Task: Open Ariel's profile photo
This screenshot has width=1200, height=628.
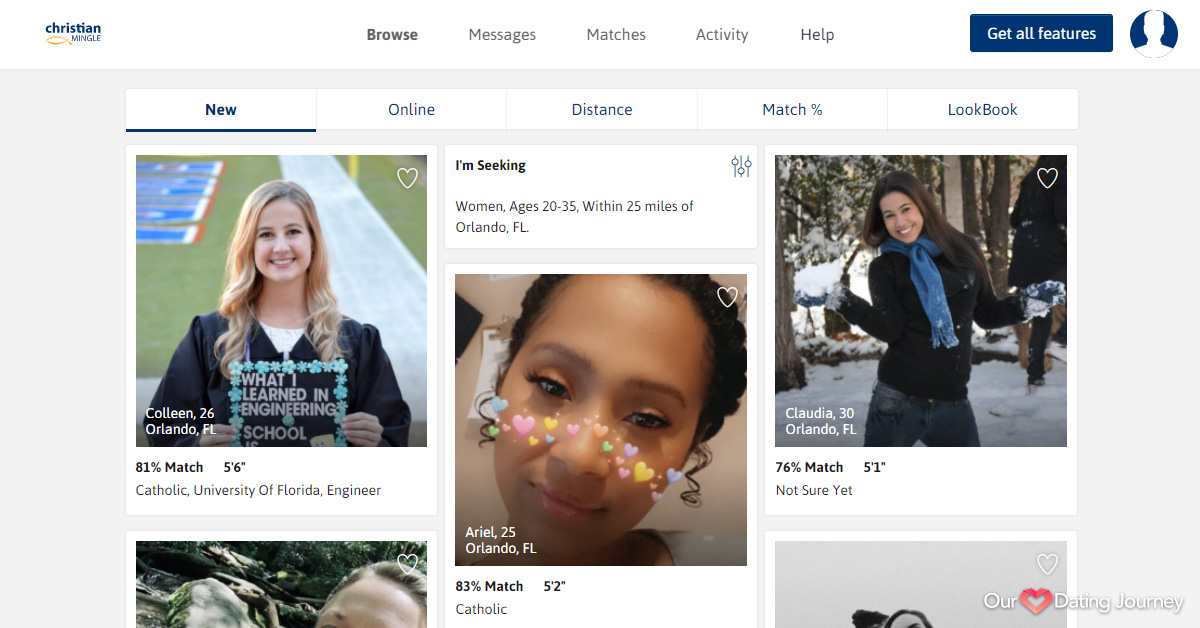Action: (x=601, y=420)
